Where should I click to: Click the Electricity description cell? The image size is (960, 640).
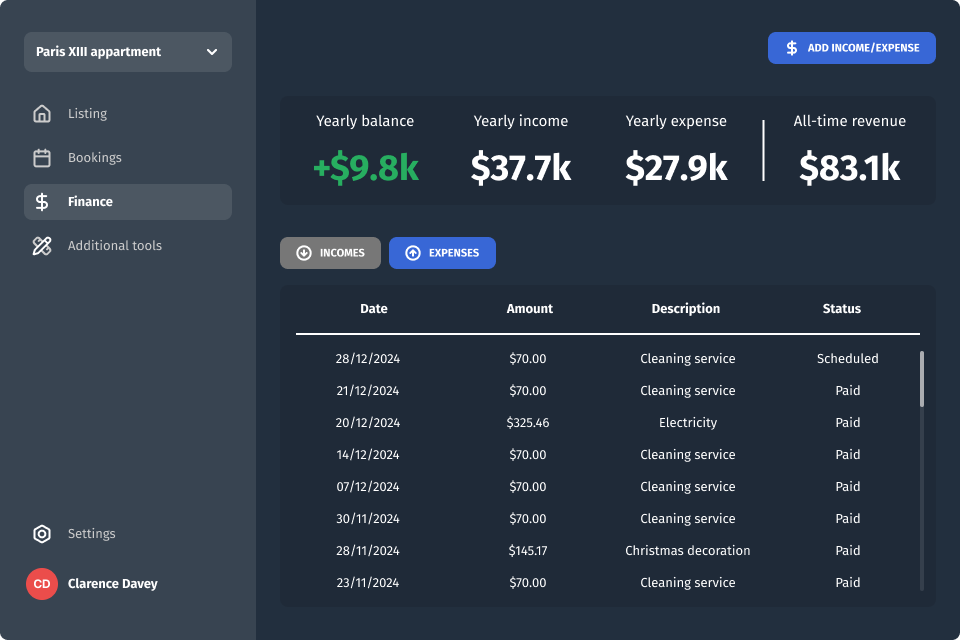(x=688, y=423)
